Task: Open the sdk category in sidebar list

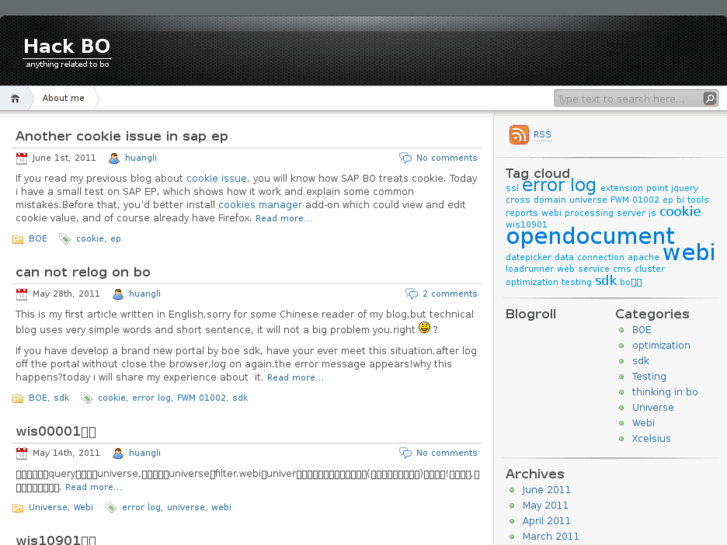Action: [641, 361]
